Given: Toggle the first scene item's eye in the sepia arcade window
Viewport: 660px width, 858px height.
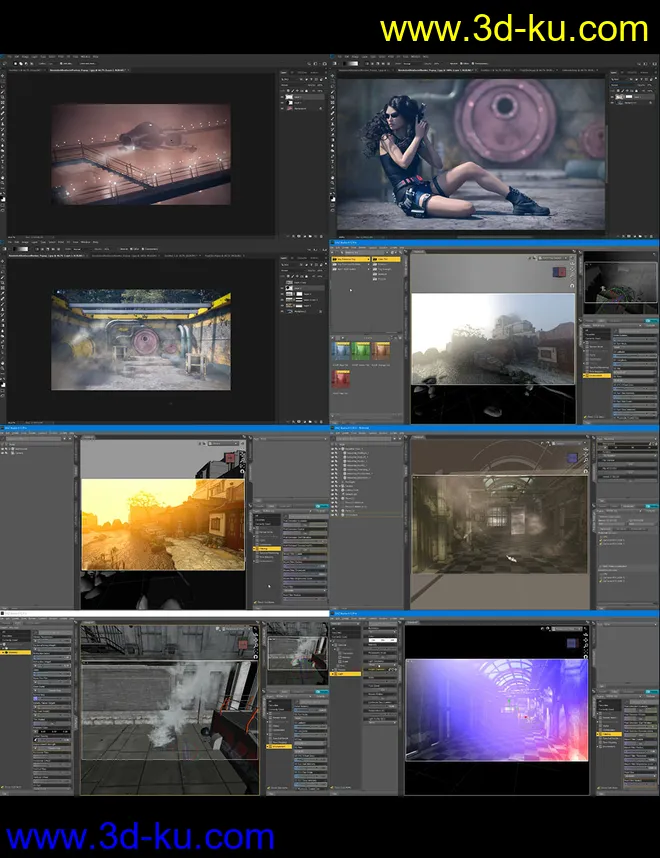Looking at the screenshot, I should click(x=334, y=450).
